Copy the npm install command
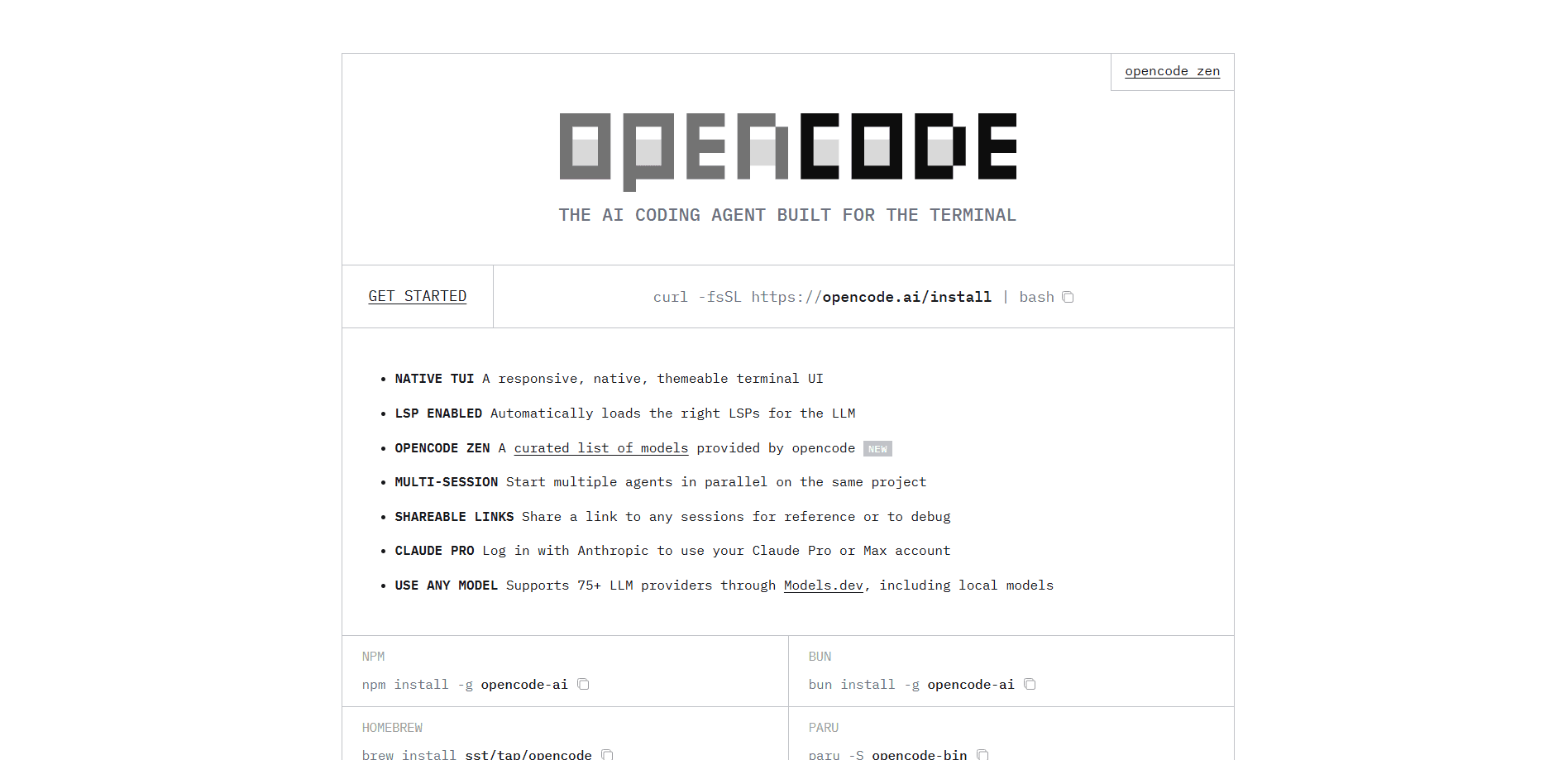Image resolution: width=1568 pixels, height=760 pixels. pos(583,684)
